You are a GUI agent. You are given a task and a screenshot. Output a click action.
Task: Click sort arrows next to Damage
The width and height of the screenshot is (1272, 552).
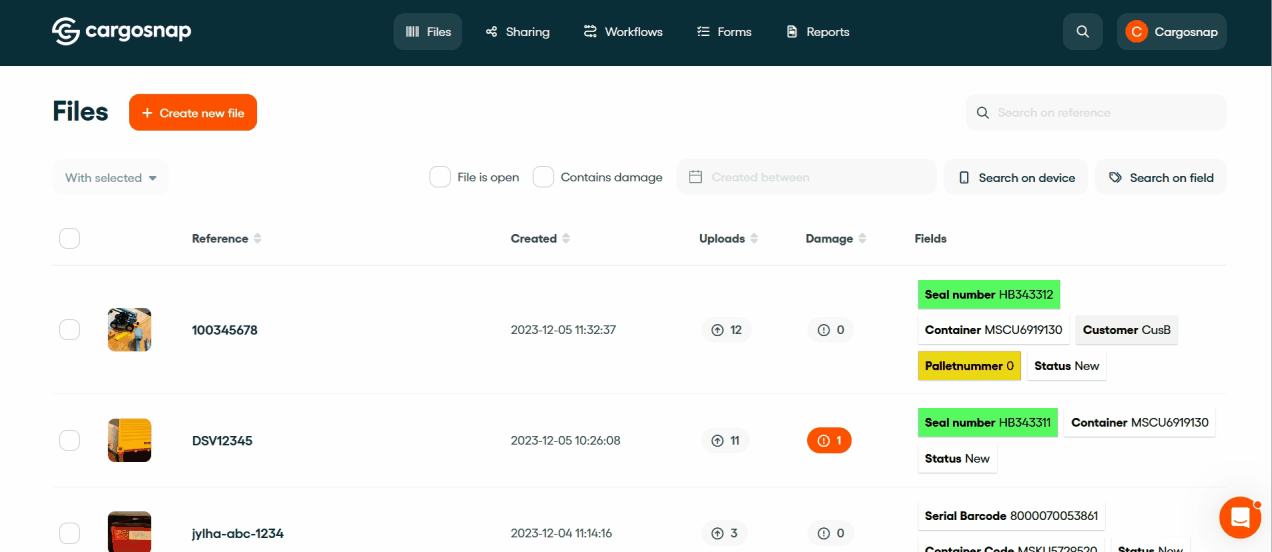pyautogui.click(x=862, y=239)
